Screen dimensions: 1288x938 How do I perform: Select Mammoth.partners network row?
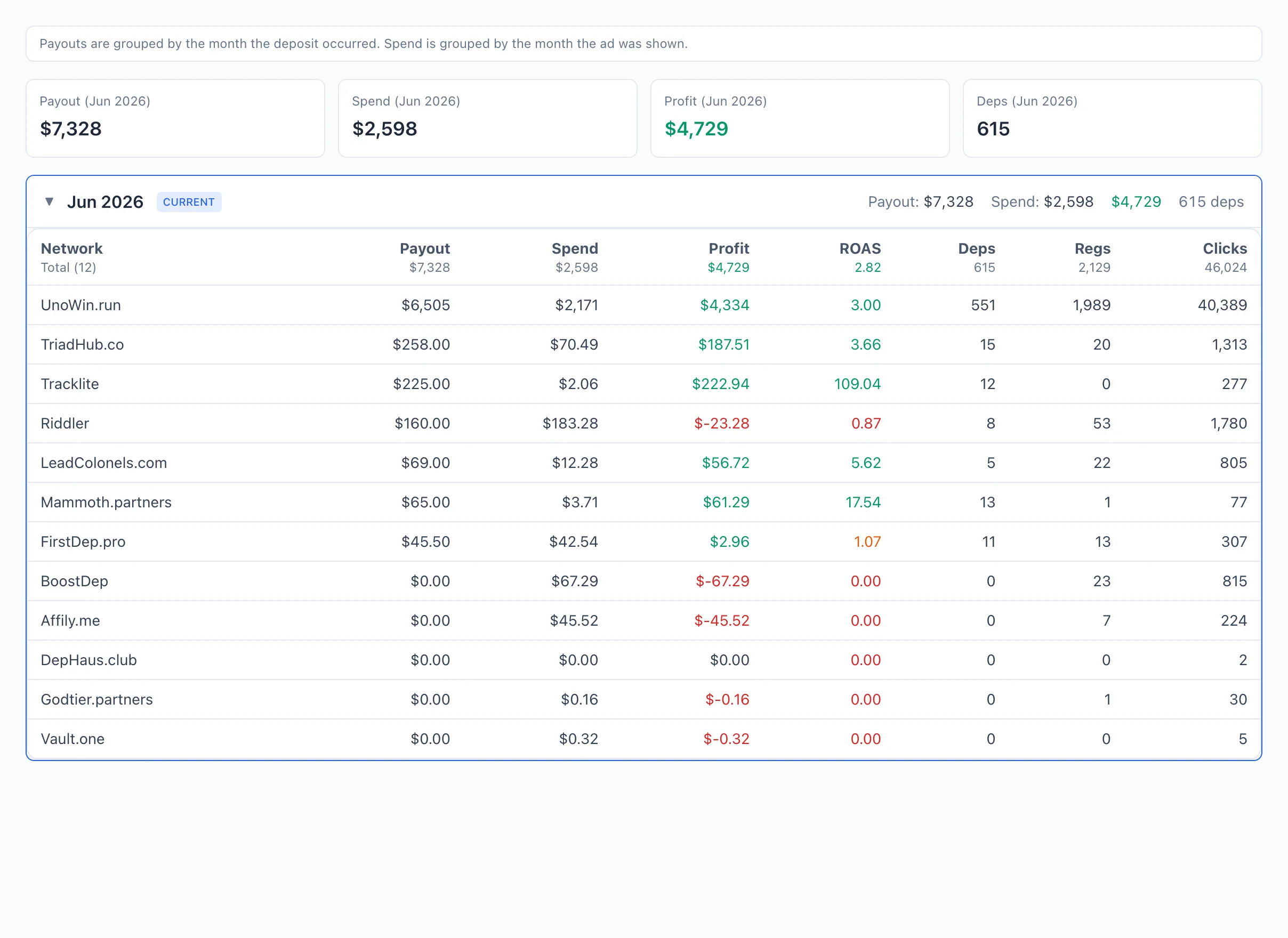[x=644, y=503]
